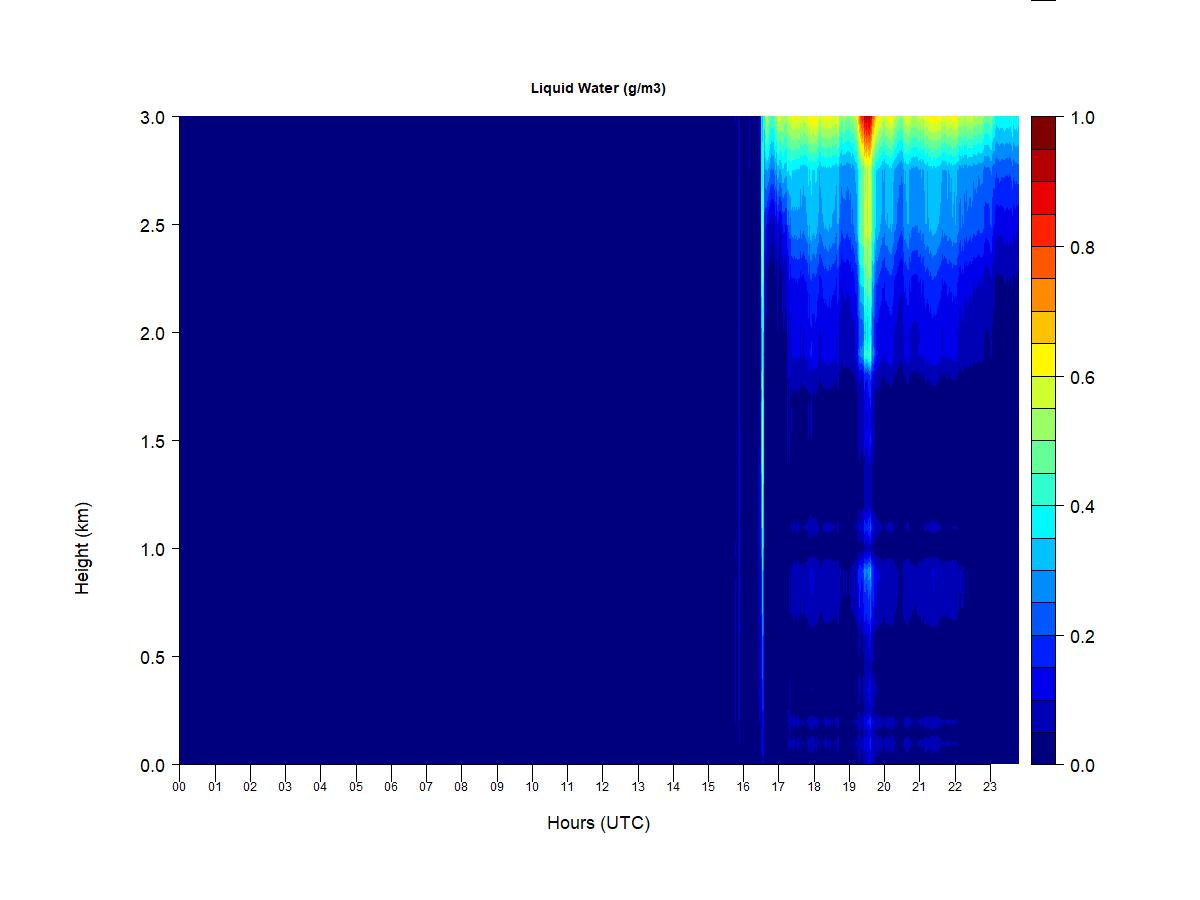
Task: Click the colorbar 0.2 value label
Action: [1082, 636]
